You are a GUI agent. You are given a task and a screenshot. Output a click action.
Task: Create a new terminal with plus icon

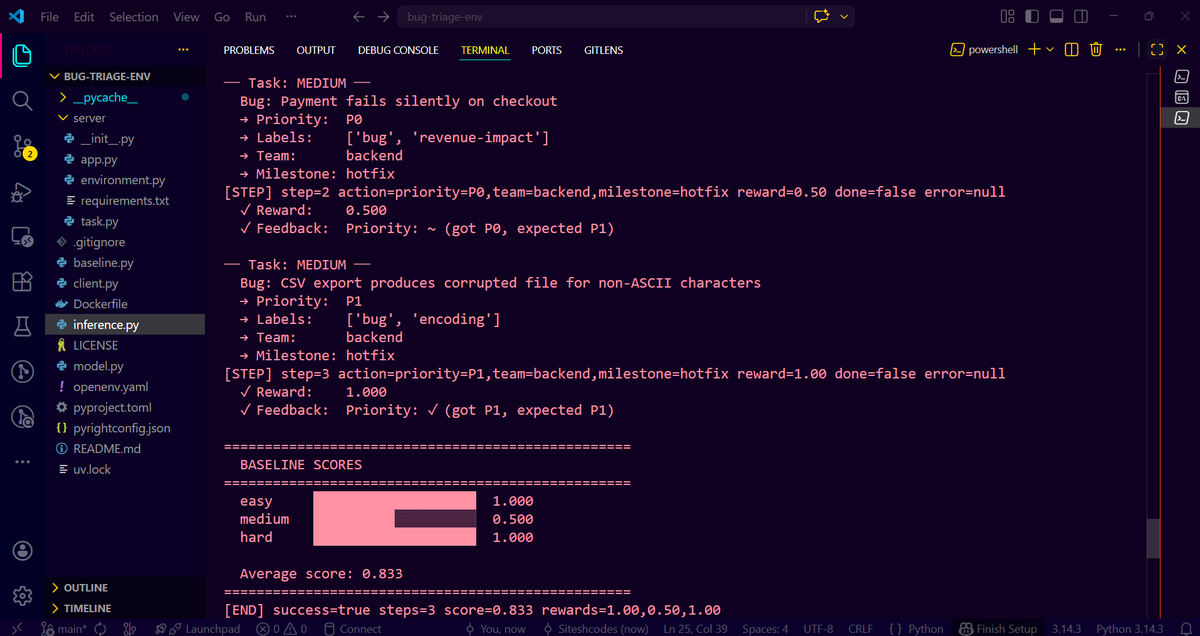tap(1034, 50)
